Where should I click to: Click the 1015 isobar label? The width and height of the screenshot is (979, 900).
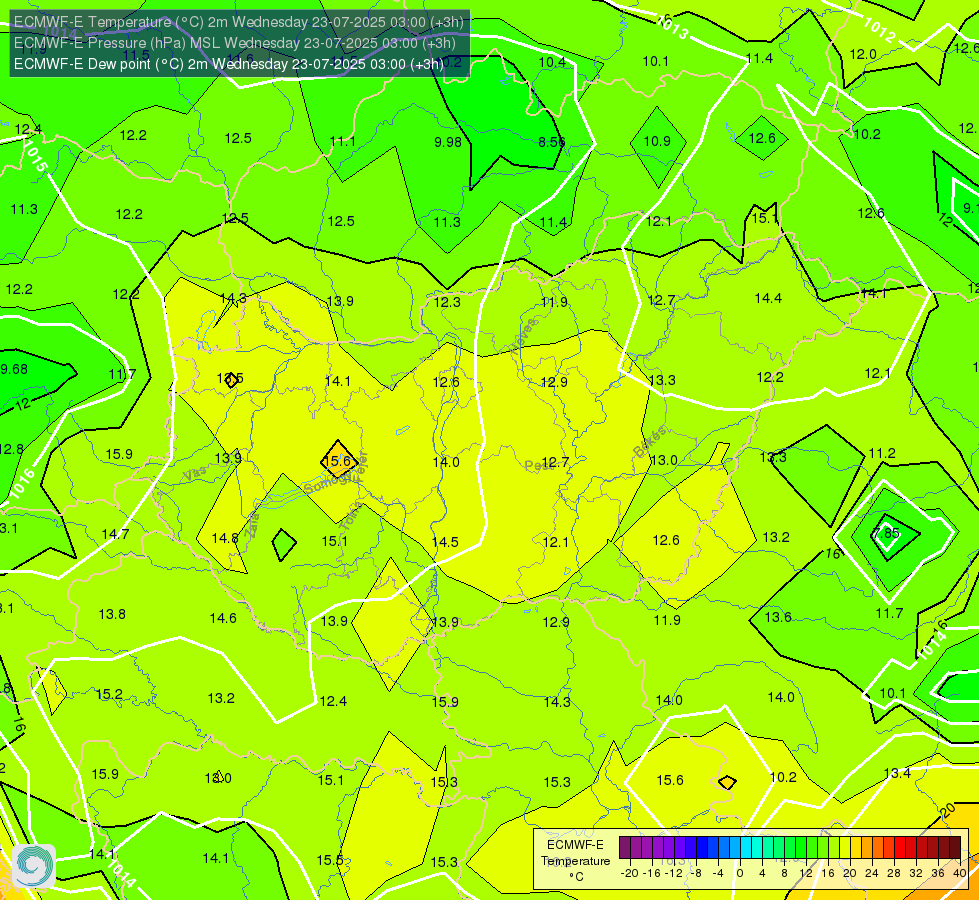[35, 156]
